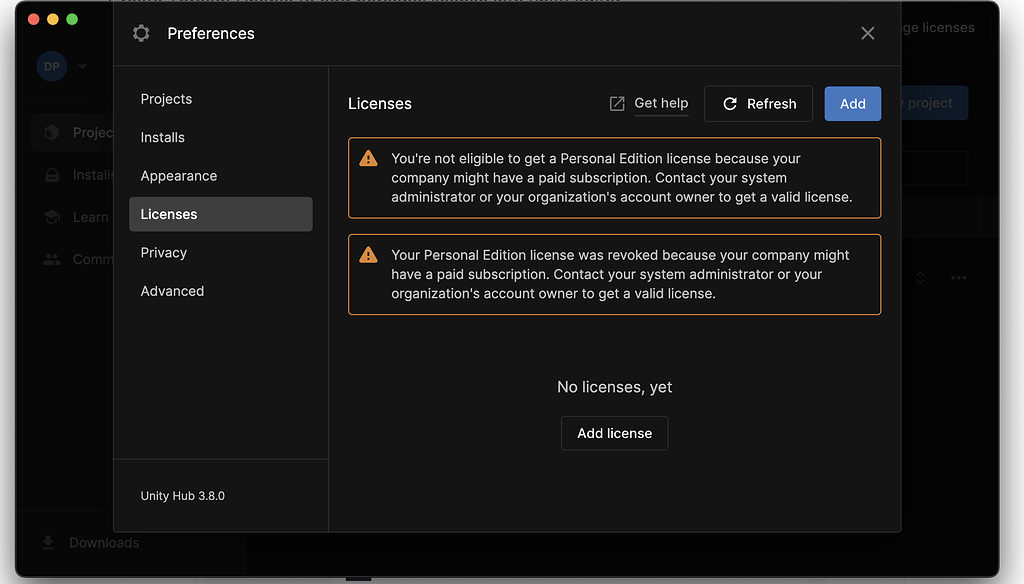Select the Advanced preferences tab
1024x584 pixels.
[x=172, y=291]
